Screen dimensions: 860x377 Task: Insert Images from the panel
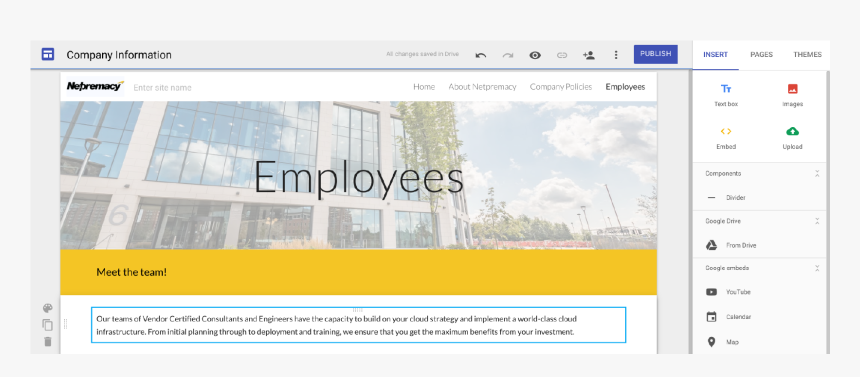792,95
